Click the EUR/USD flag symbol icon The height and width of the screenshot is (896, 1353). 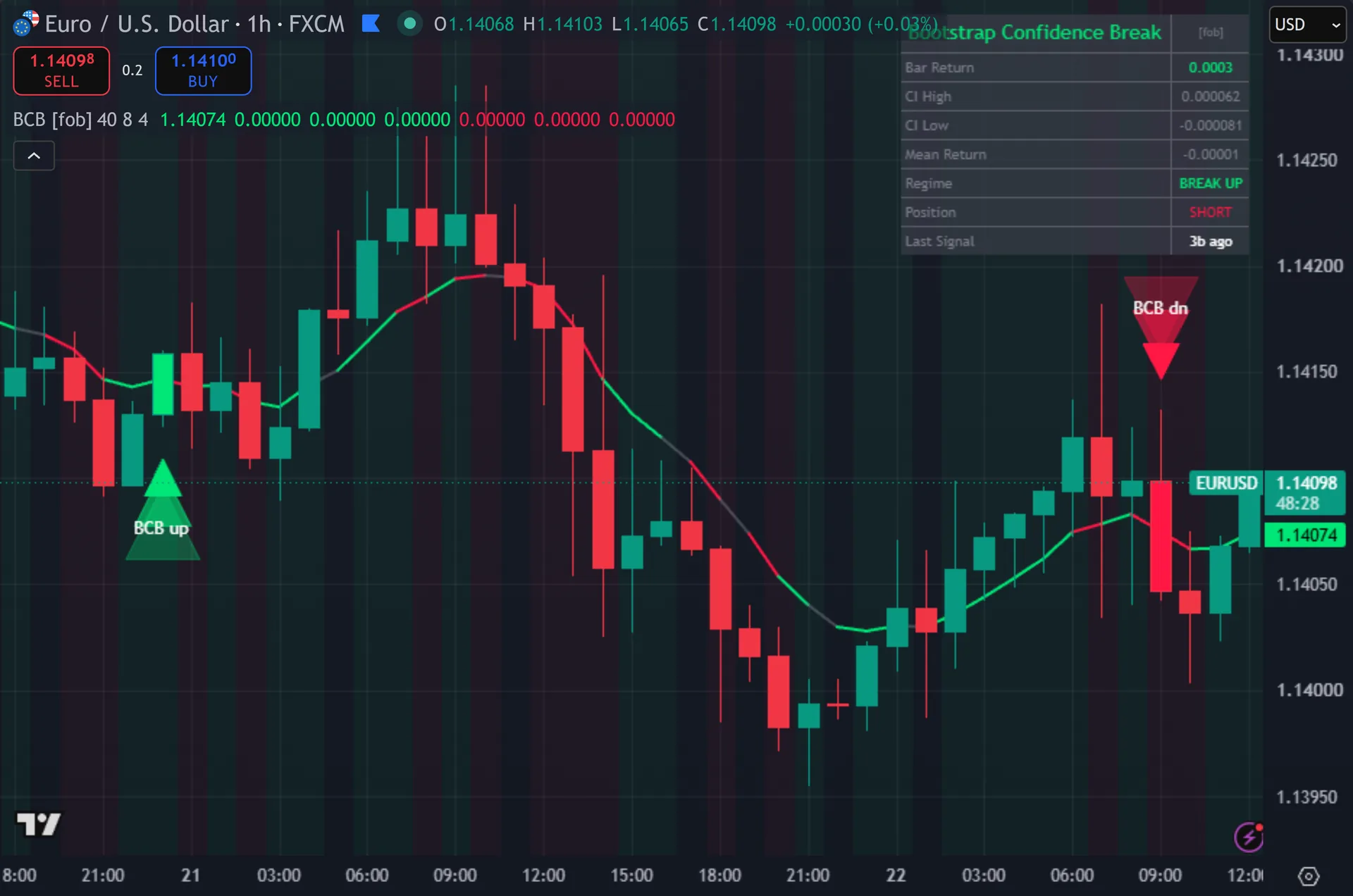26,23
